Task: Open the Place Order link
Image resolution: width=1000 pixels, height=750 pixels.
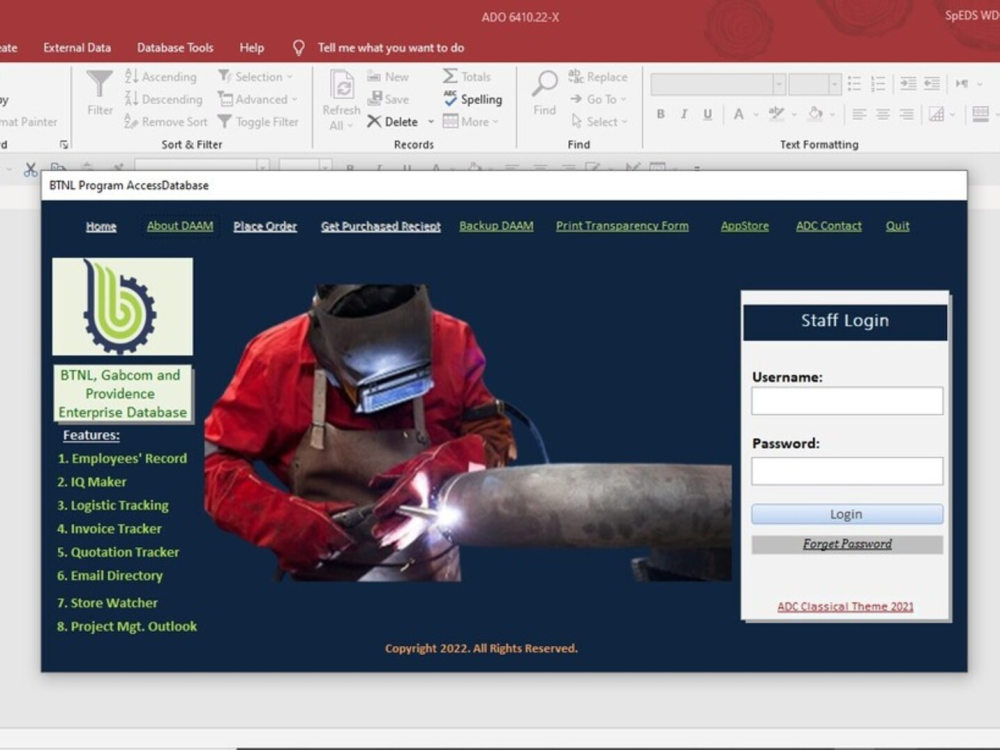Action: [265, 226]
